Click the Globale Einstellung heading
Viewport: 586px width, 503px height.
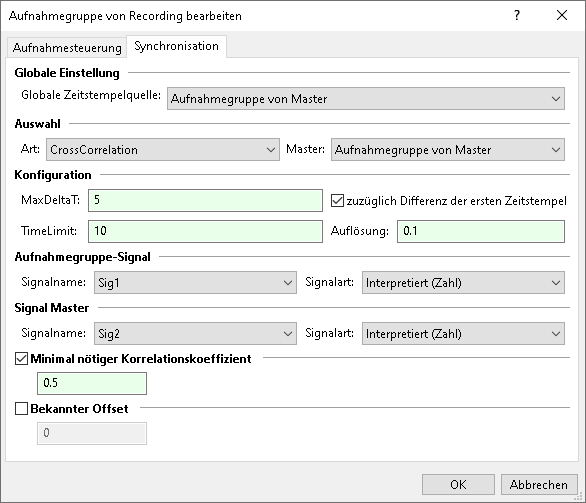tap(67, 73)
